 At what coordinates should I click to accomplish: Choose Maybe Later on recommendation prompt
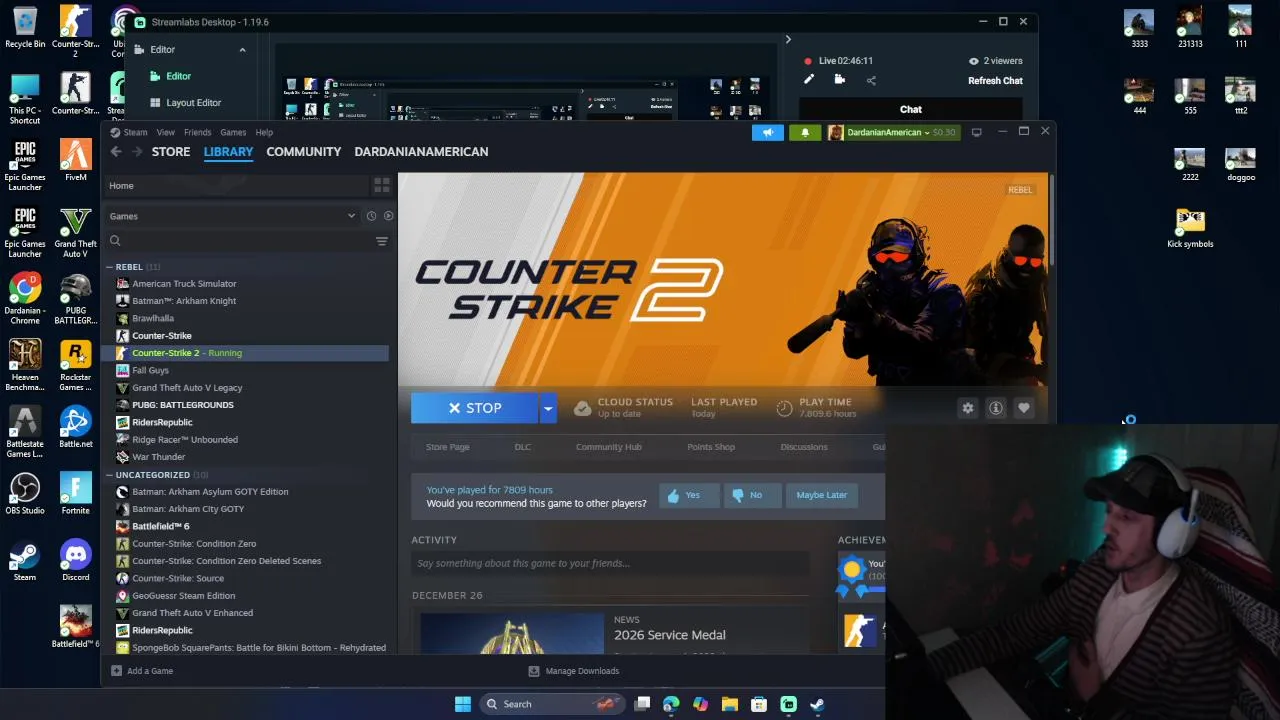822,495
